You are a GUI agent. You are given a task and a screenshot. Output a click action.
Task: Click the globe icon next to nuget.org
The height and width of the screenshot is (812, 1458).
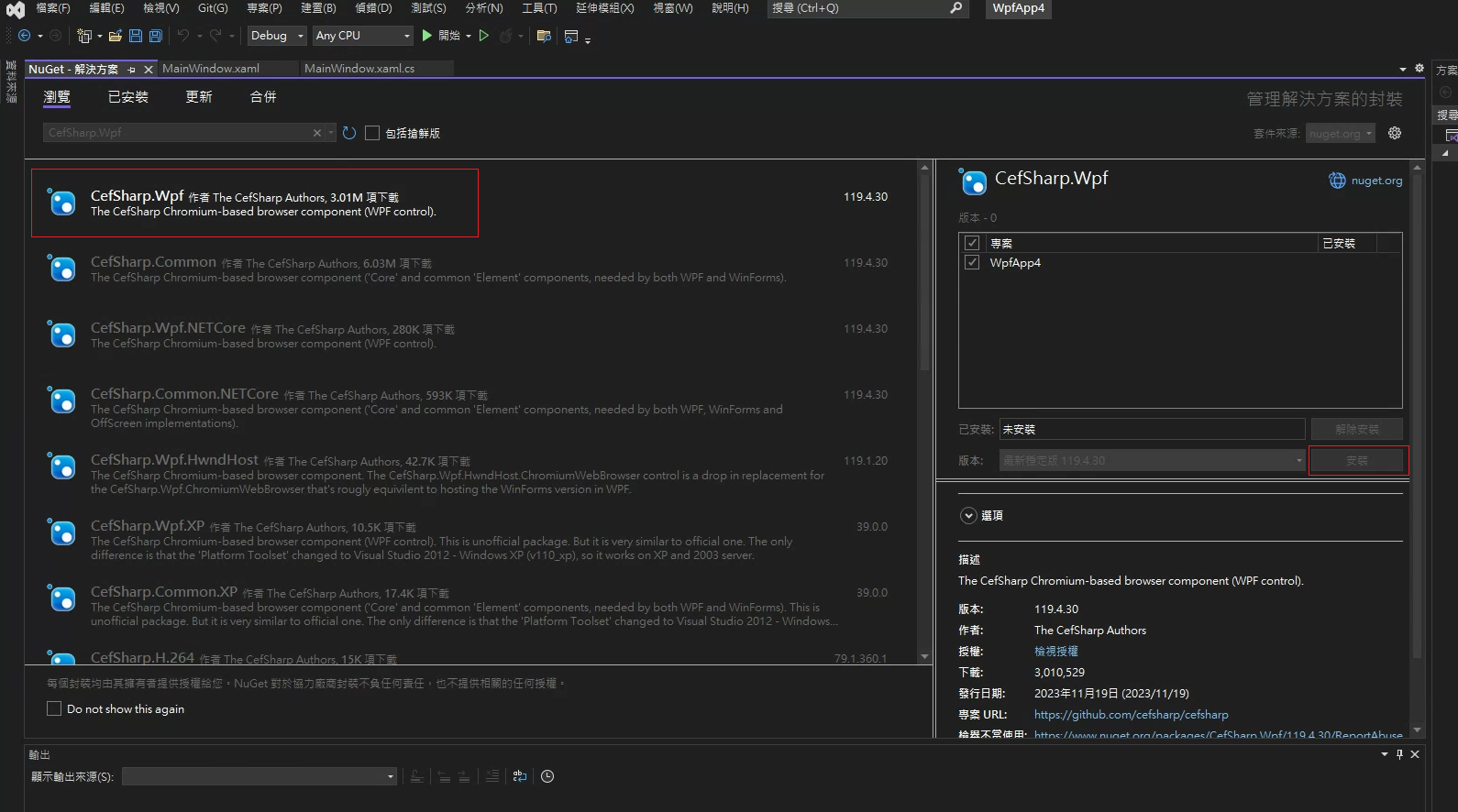click(x=1337, y=181)
